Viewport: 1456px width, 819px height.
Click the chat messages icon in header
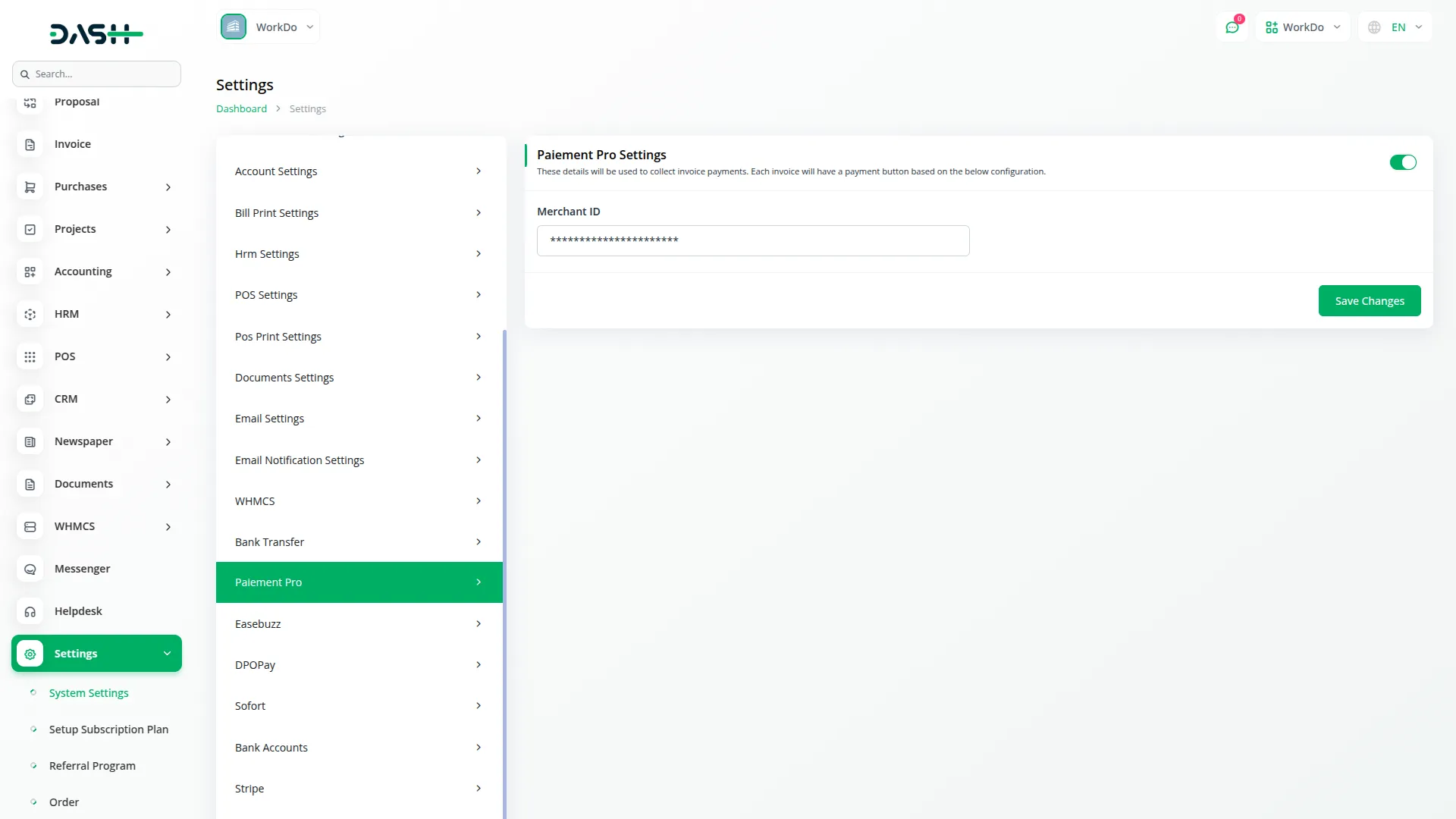[1232, 27]
